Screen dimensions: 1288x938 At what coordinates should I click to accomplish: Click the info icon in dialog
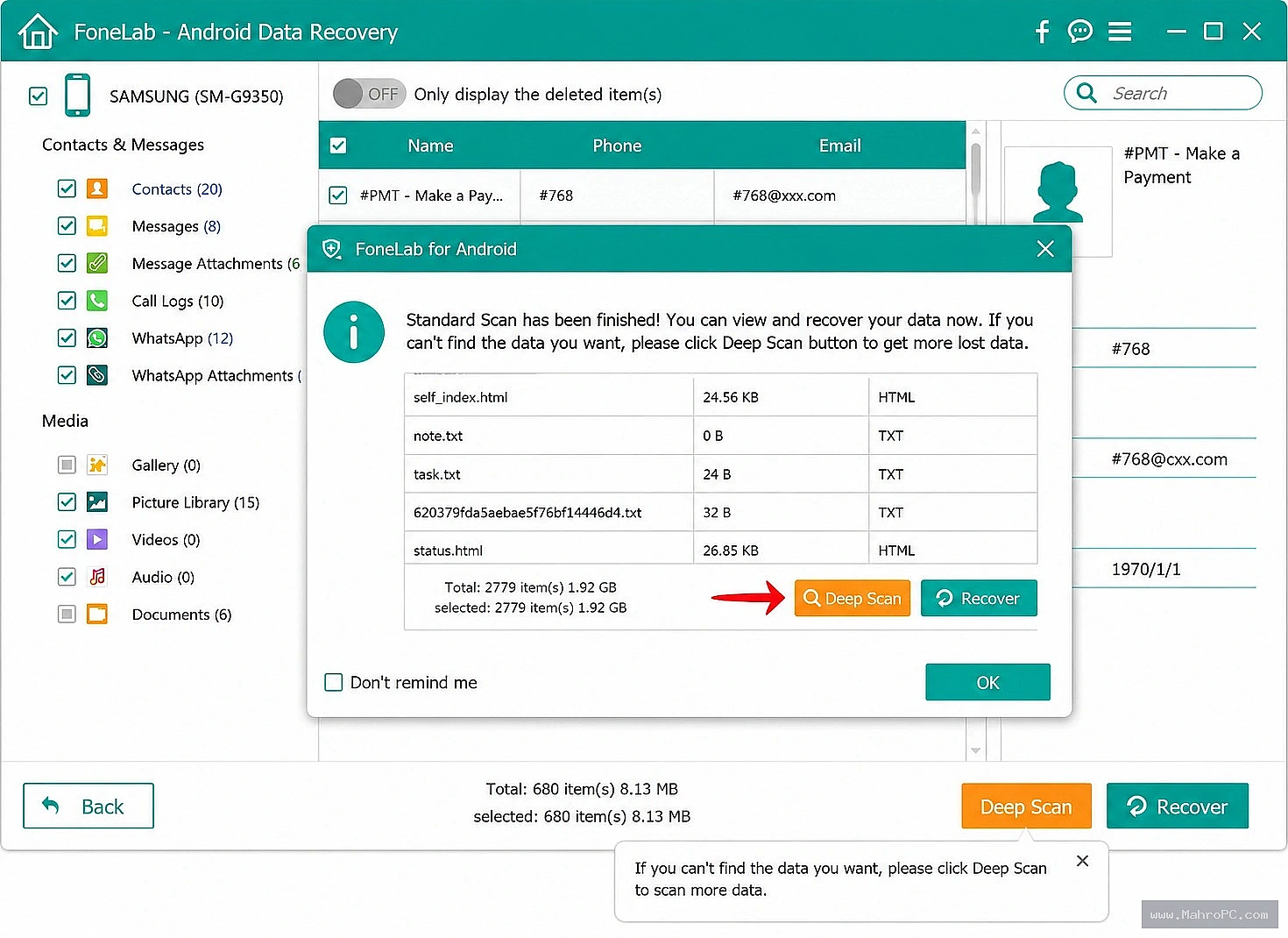tap(354, 332)
